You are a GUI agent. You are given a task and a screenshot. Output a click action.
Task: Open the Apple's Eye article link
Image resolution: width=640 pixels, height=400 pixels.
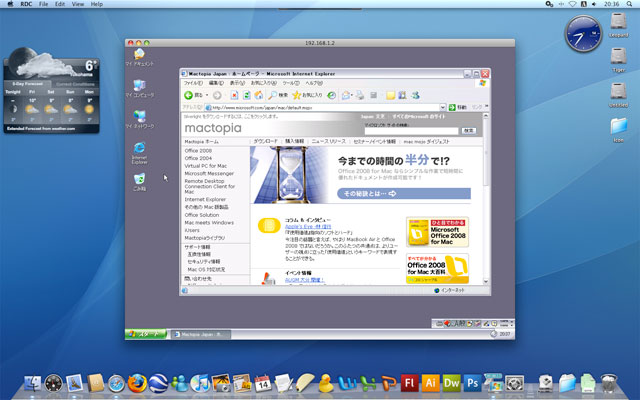pos(308,227)
